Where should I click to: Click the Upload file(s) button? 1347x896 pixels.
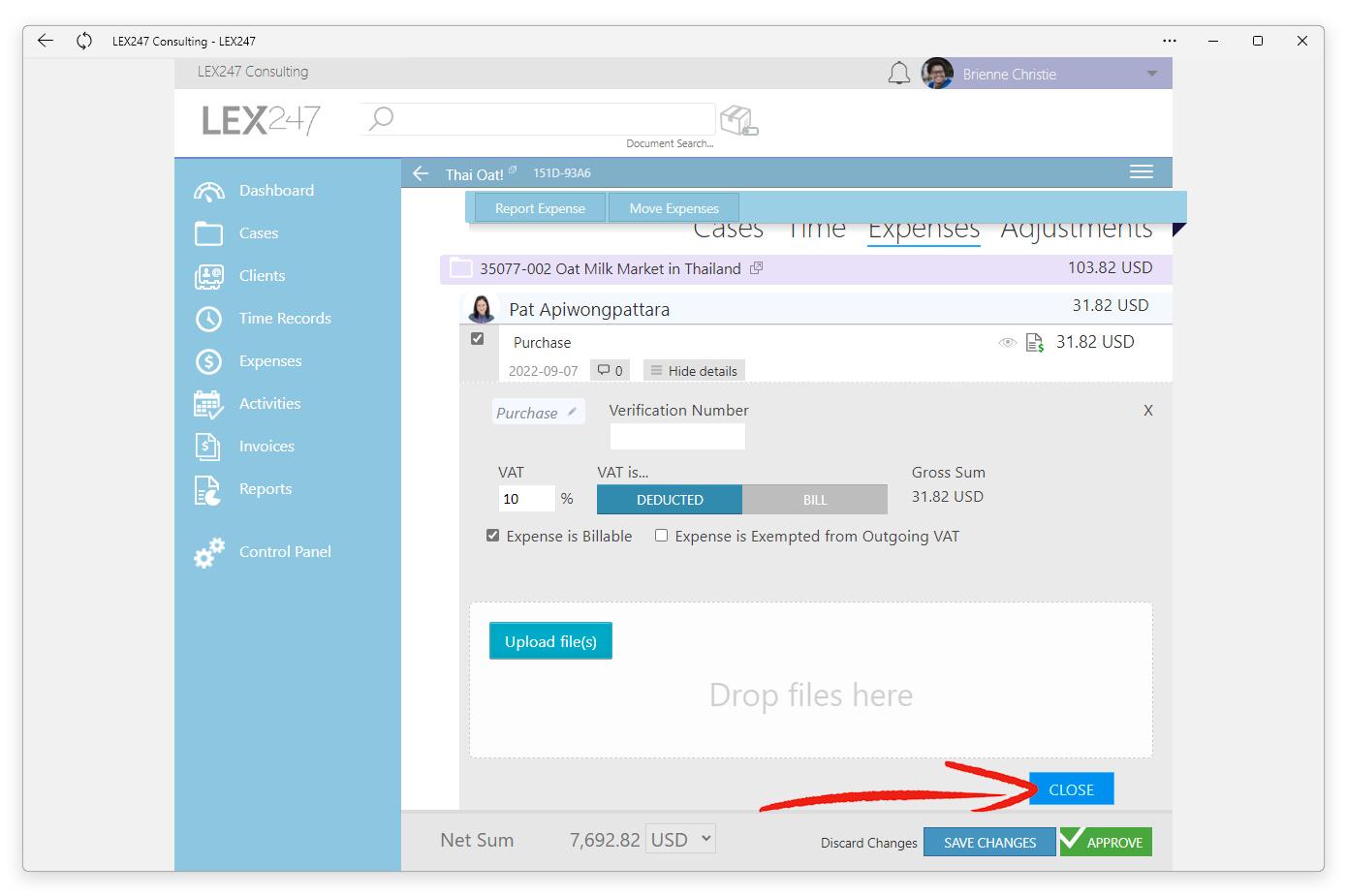550,641
